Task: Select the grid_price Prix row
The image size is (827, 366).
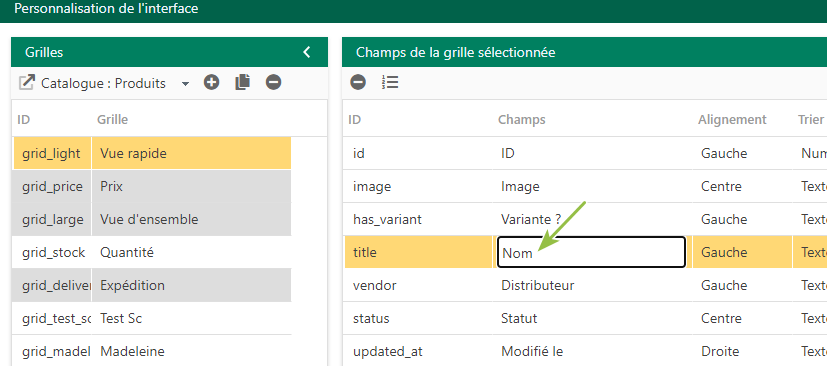Action: click(151, 187)
